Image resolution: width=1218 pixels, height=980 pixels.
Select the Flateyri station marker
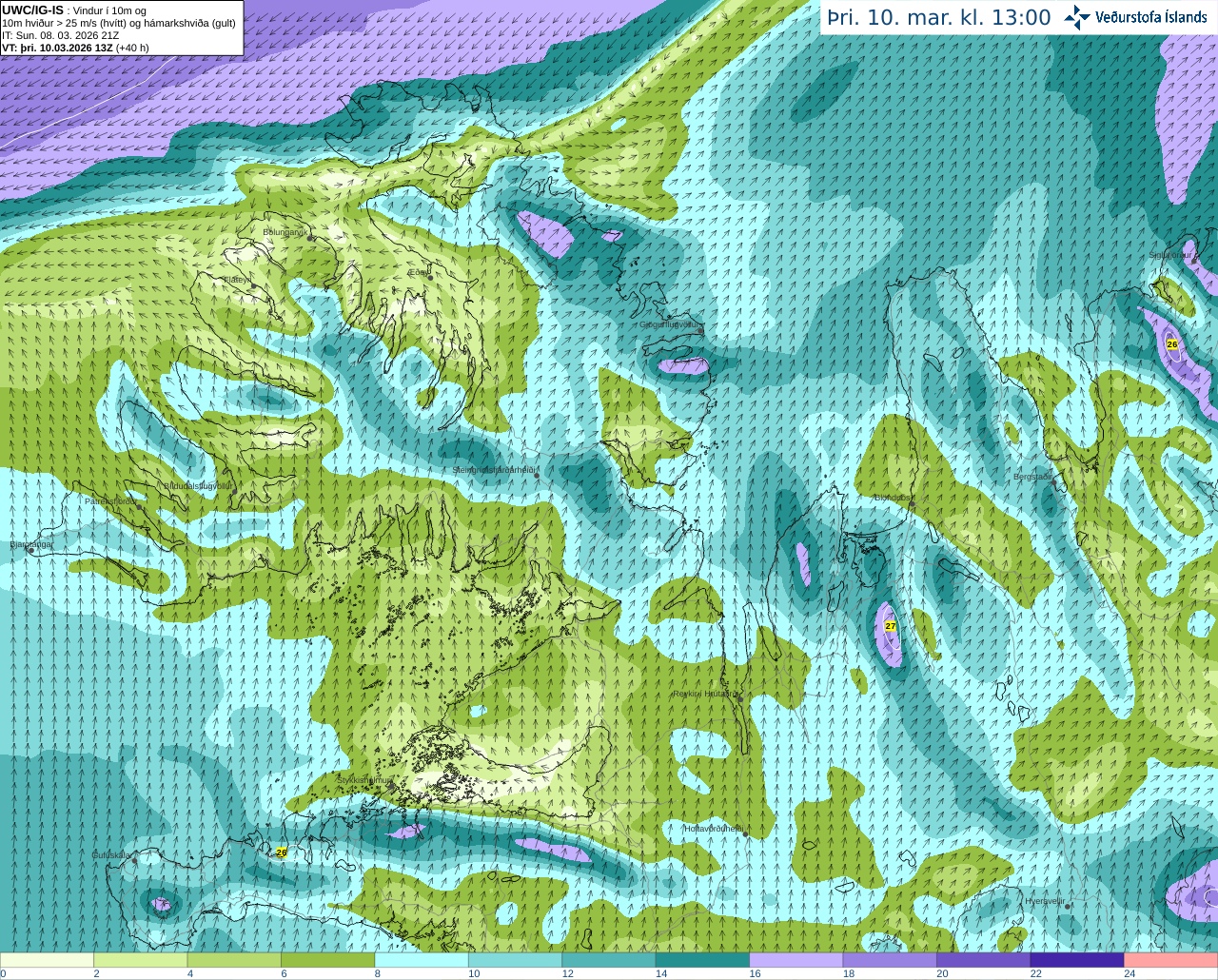point(254,285)
